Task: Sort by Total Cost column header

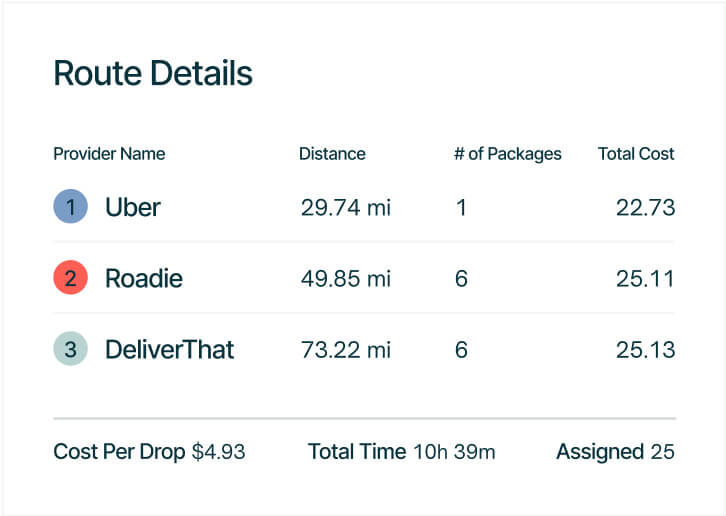Action: pyautogui.click(x=636, y=154)
